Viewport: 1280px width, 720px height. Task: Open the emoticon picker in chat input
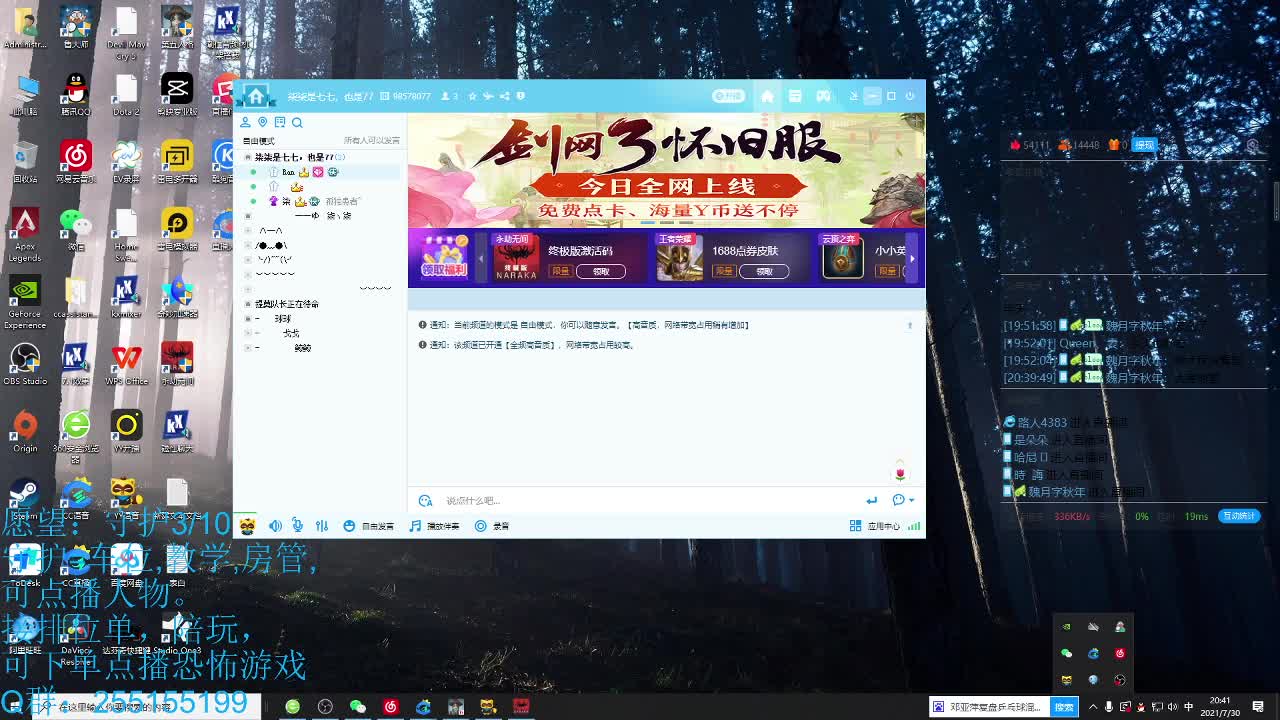(425, 500)
